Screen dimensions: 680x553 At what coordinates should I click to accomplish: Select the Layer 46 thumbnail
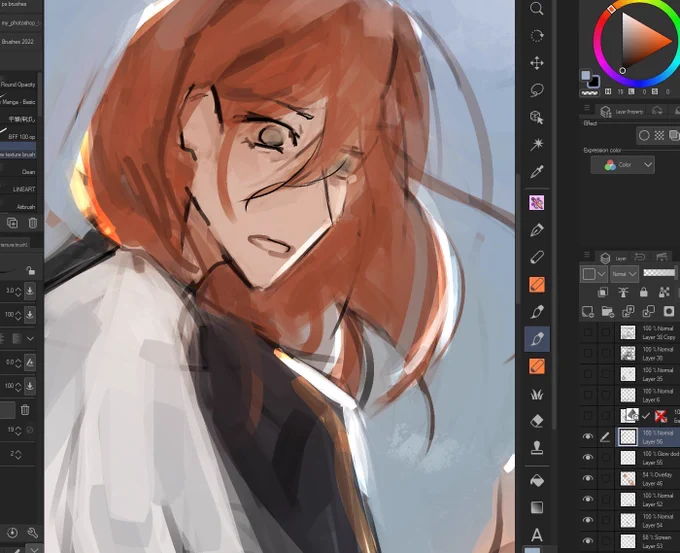628,478
